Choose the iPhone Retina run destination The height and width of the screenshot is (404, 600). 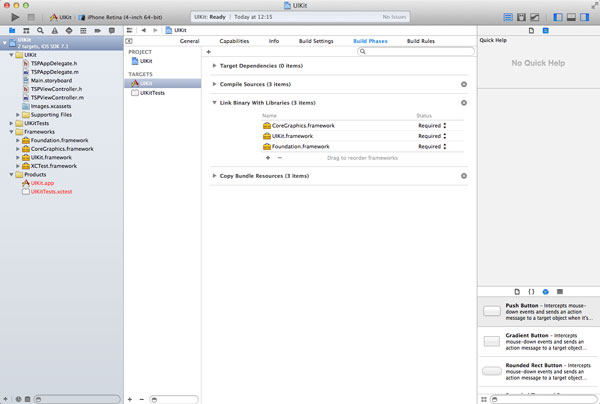click(121, 17)
